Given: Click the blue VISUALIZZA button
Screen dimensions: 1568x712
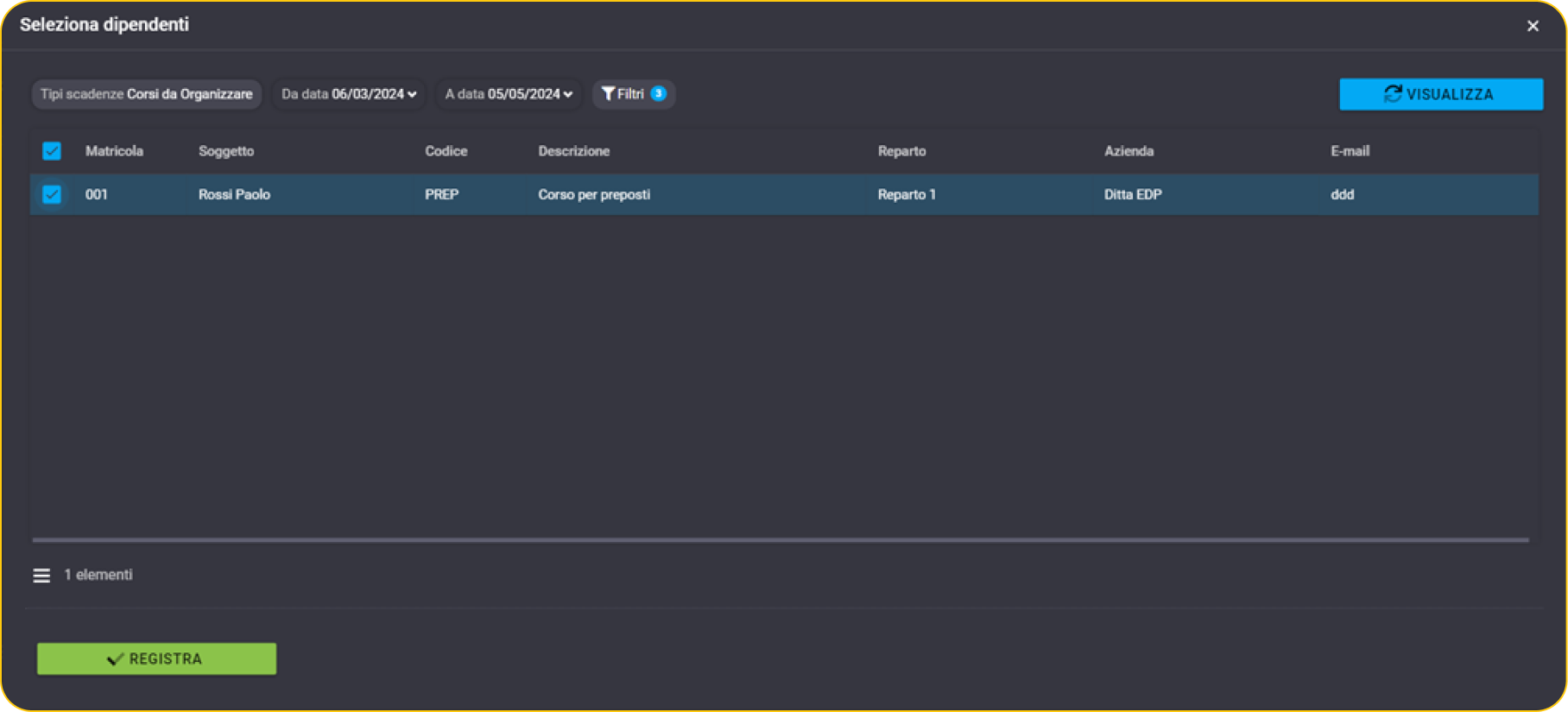Looking at the screenshot, I should [1441, 94].
